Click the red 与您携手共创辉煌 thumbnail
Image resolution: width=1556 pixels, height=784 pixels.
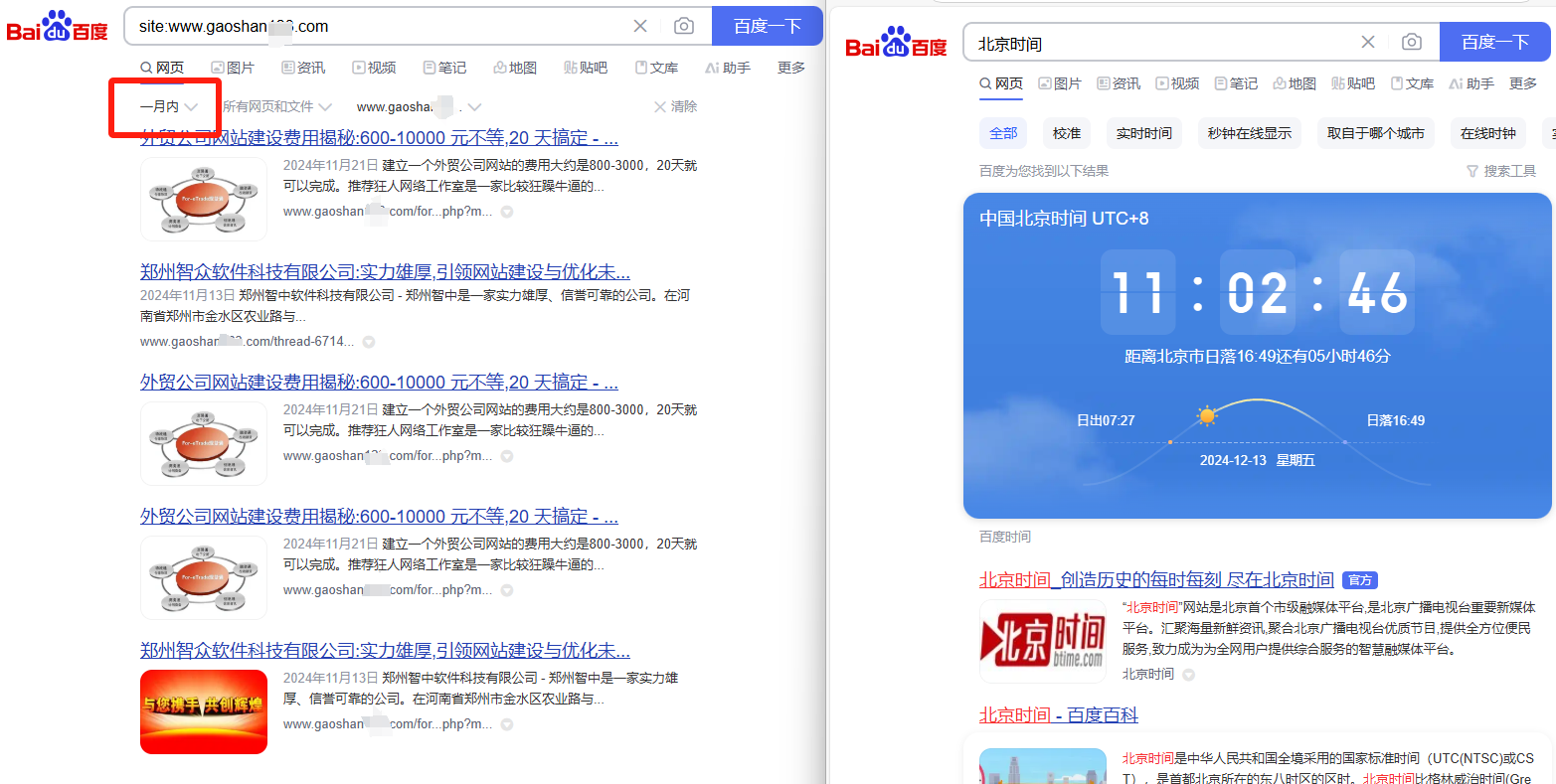[x=204, y=711]
